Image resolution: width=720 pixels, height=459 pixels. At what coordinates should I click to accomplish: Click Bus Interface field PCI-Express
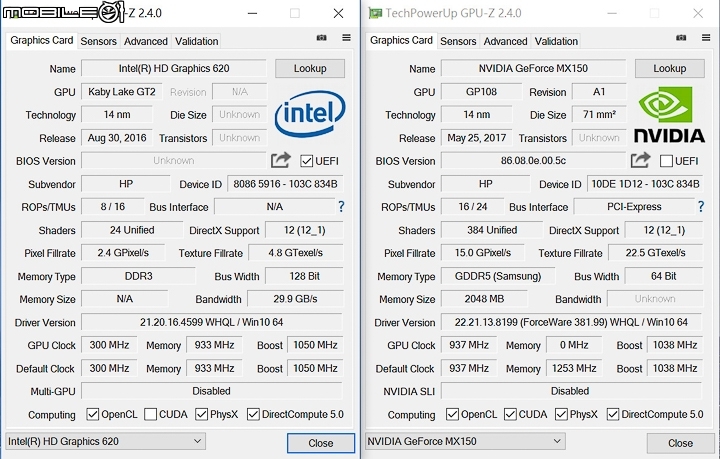pos(634,207)
